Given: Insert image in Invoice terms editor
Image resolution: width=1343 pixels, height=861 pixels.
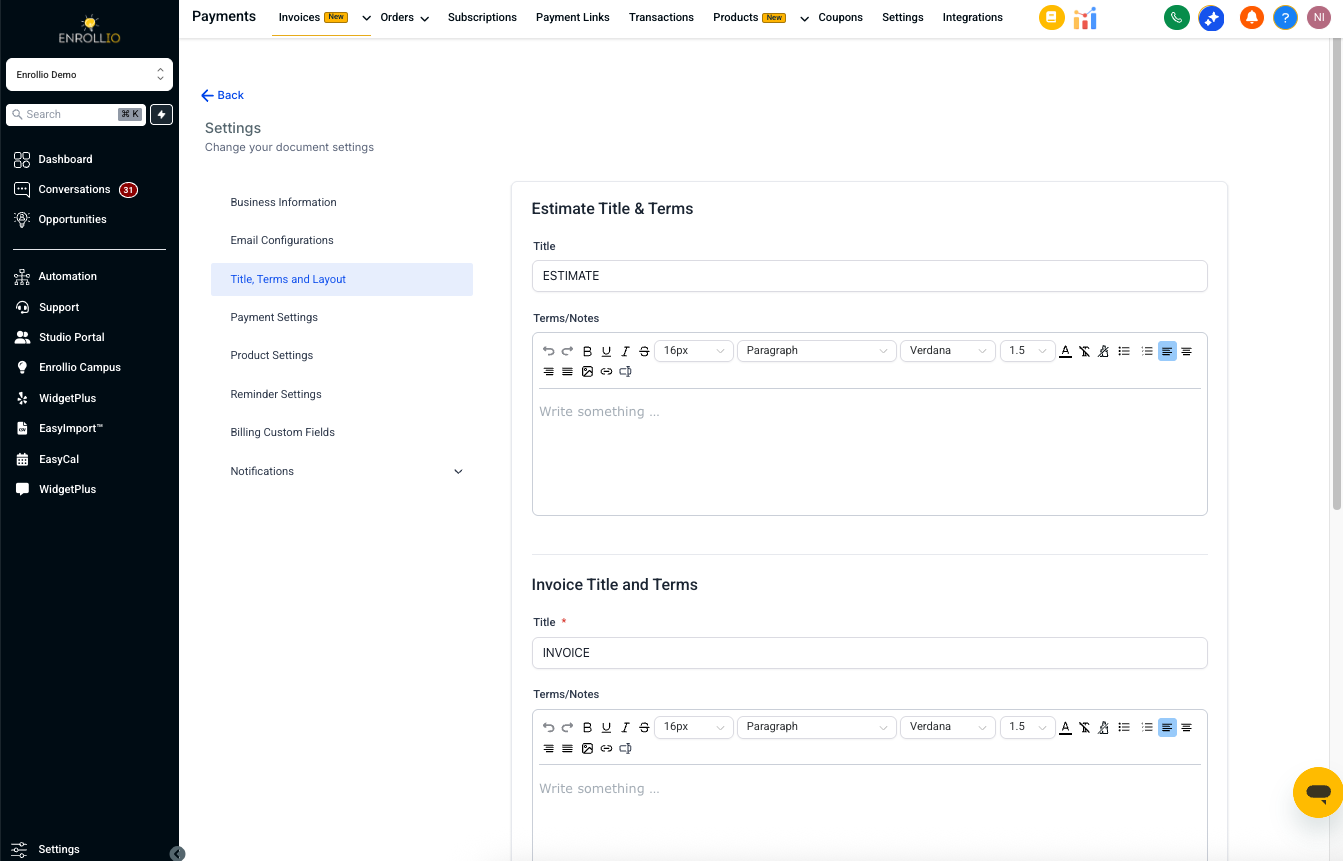Looking at the screenshot, I should (587, 748).
